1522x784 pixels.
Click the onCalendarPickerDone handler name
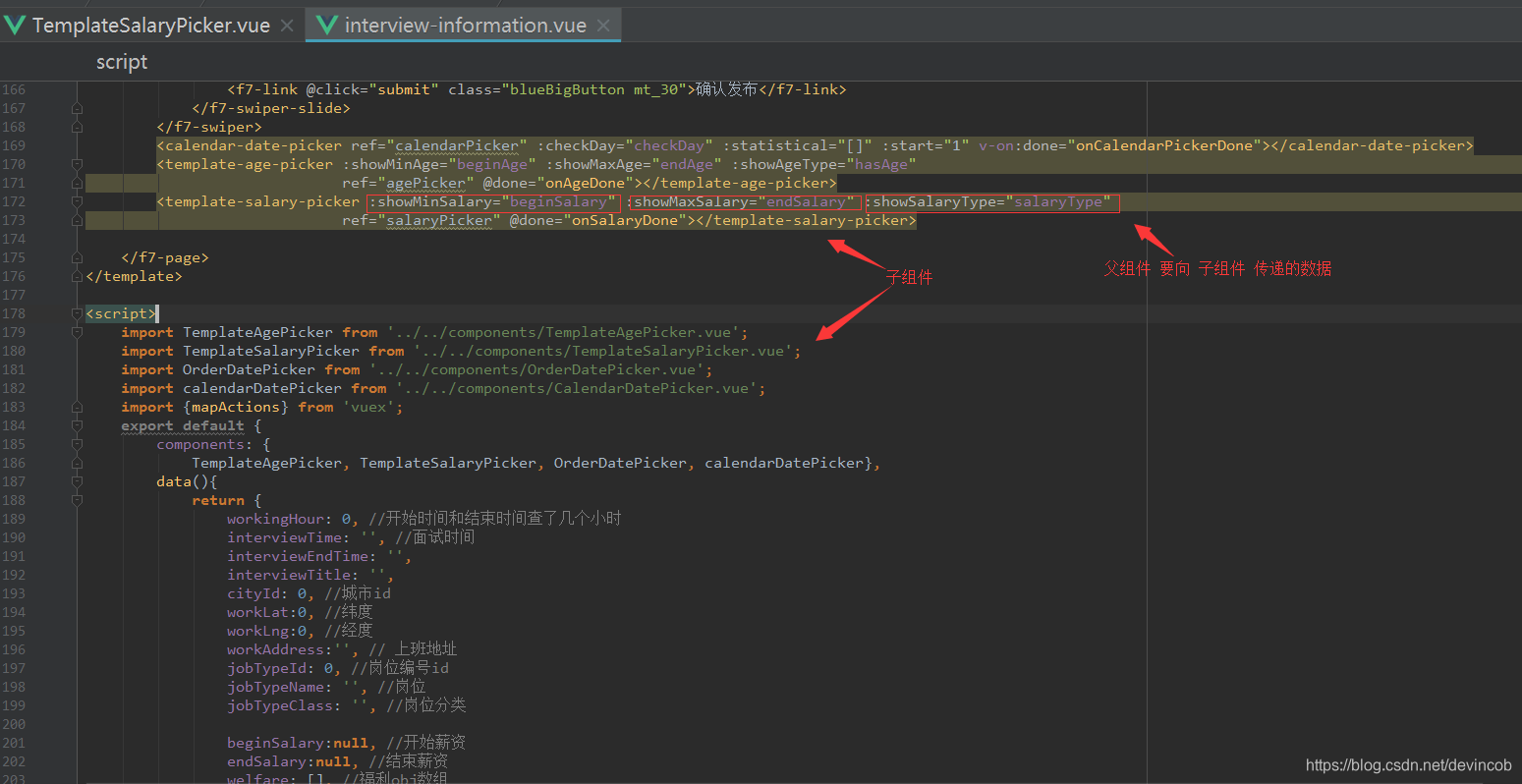pyautogui.click(x=1164, y=145)
